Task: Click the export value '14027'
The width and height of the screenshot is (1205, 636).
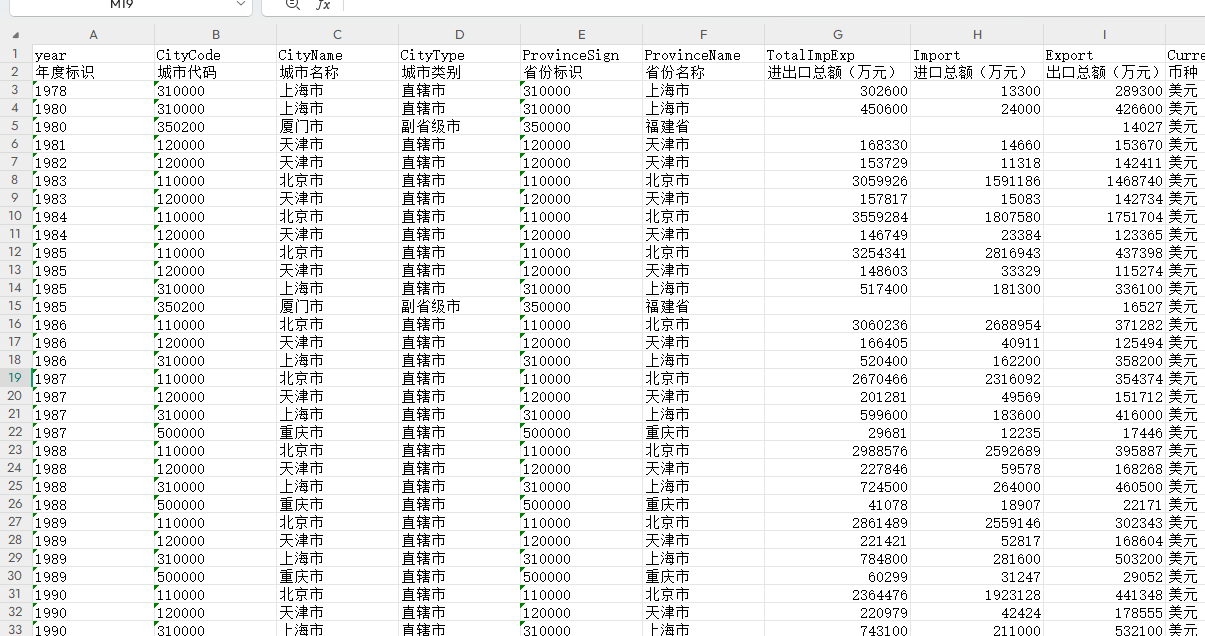Action: point(1104,127)
